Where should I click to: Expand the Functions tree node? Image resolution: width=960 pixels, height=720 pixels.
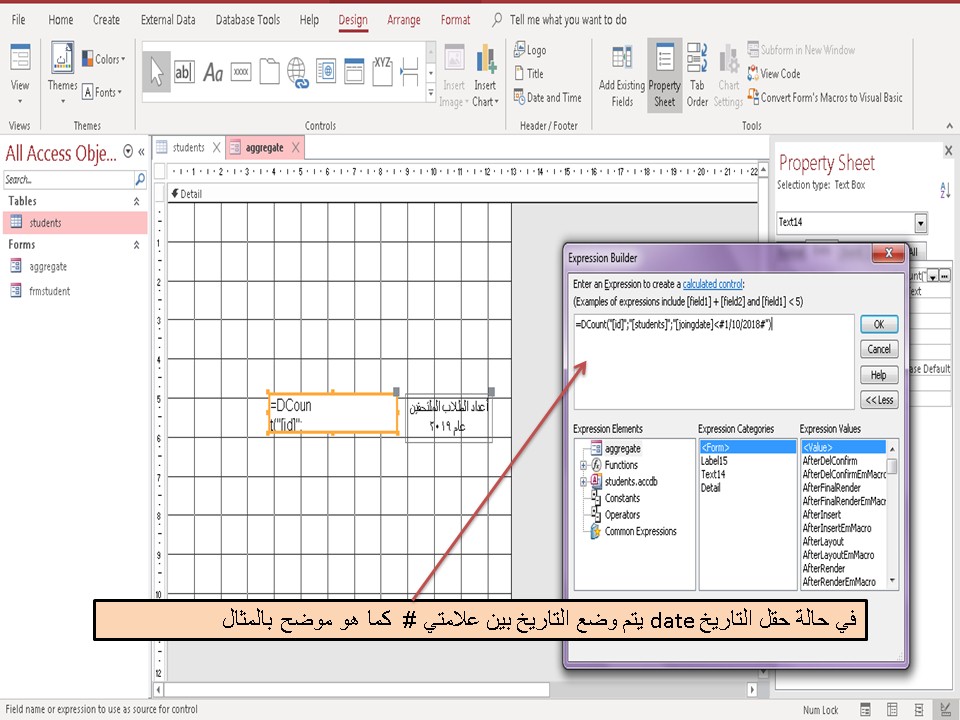[583, 465]
